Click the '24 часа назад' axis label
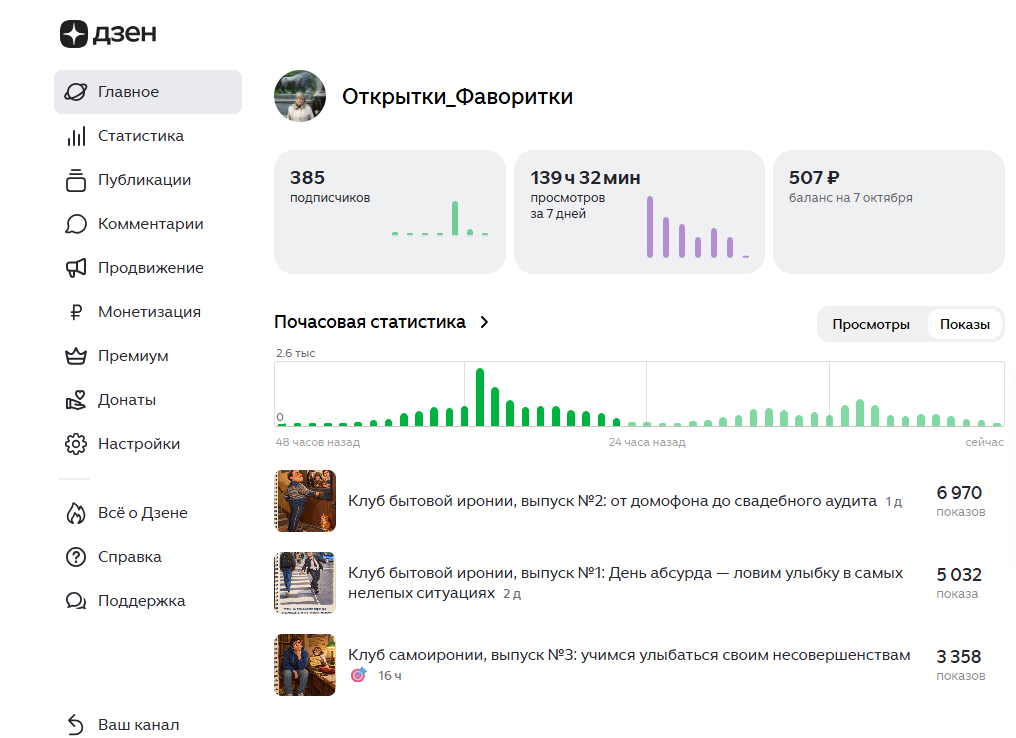The width and height of the screenshot is (1016, 738). (647, 442)
